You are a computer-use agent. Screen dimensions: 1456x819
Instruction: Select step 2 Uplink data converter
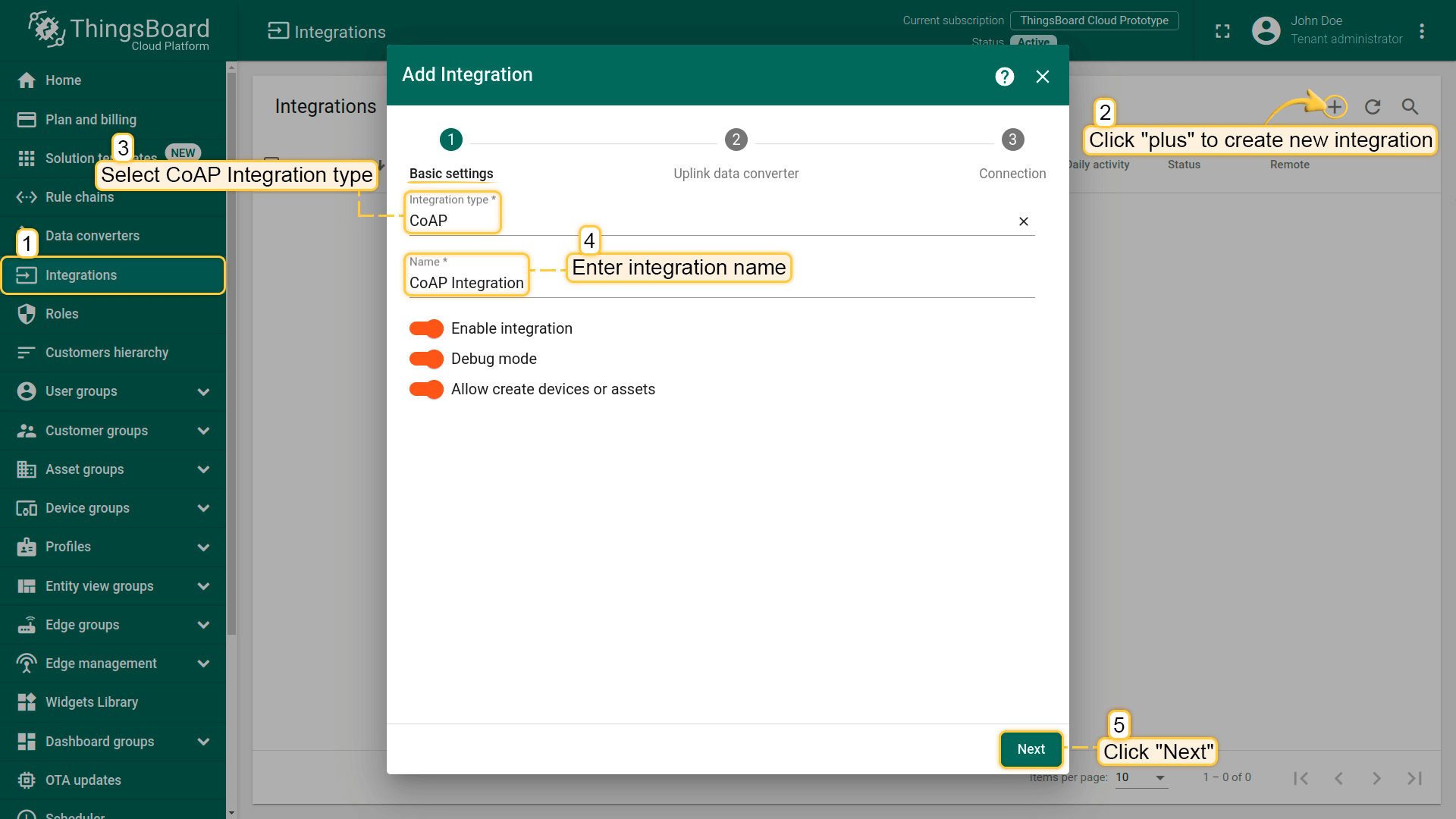click(736, 140)
